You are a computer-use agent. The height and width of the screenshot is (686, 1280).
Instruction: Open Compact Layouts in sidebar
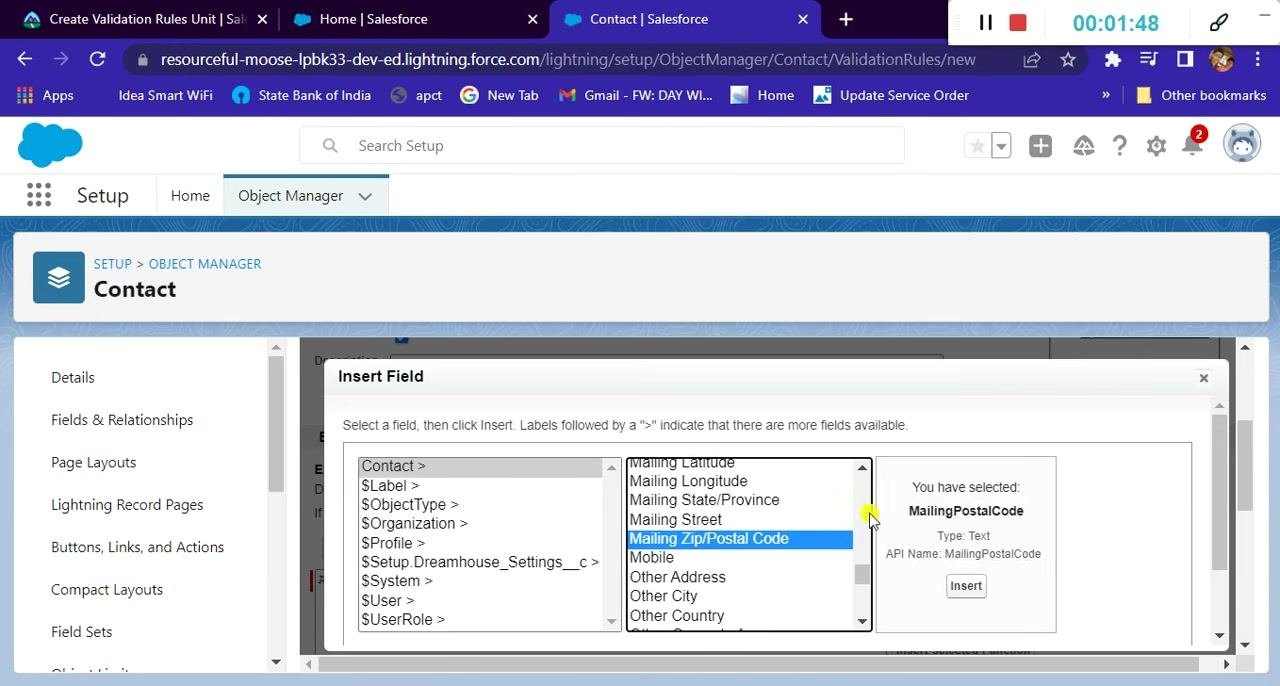pyautogui.click(x=107, y=589)
